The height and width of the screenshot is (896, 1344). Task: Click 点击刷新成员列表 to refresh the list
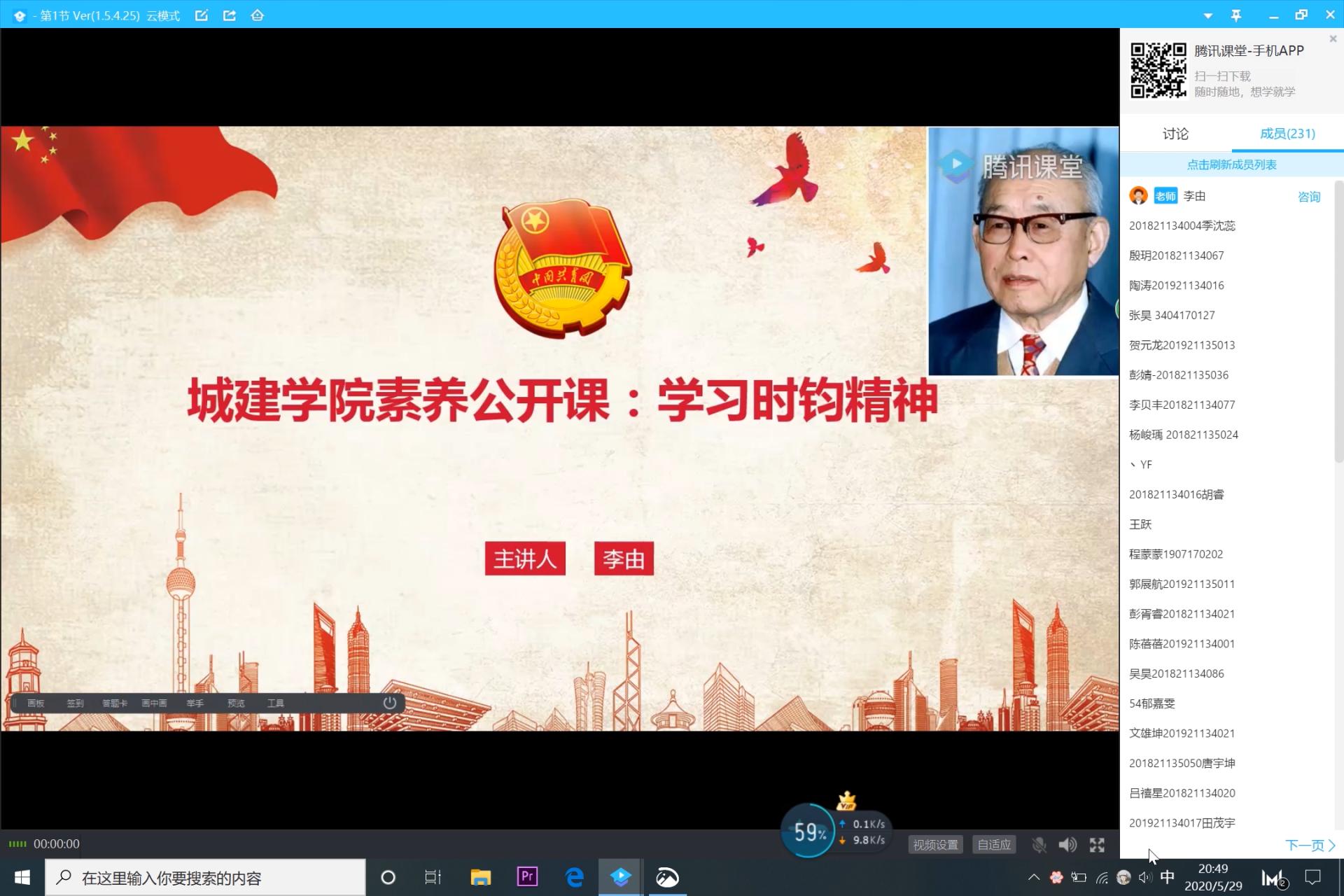click(x=1231, y=164)
